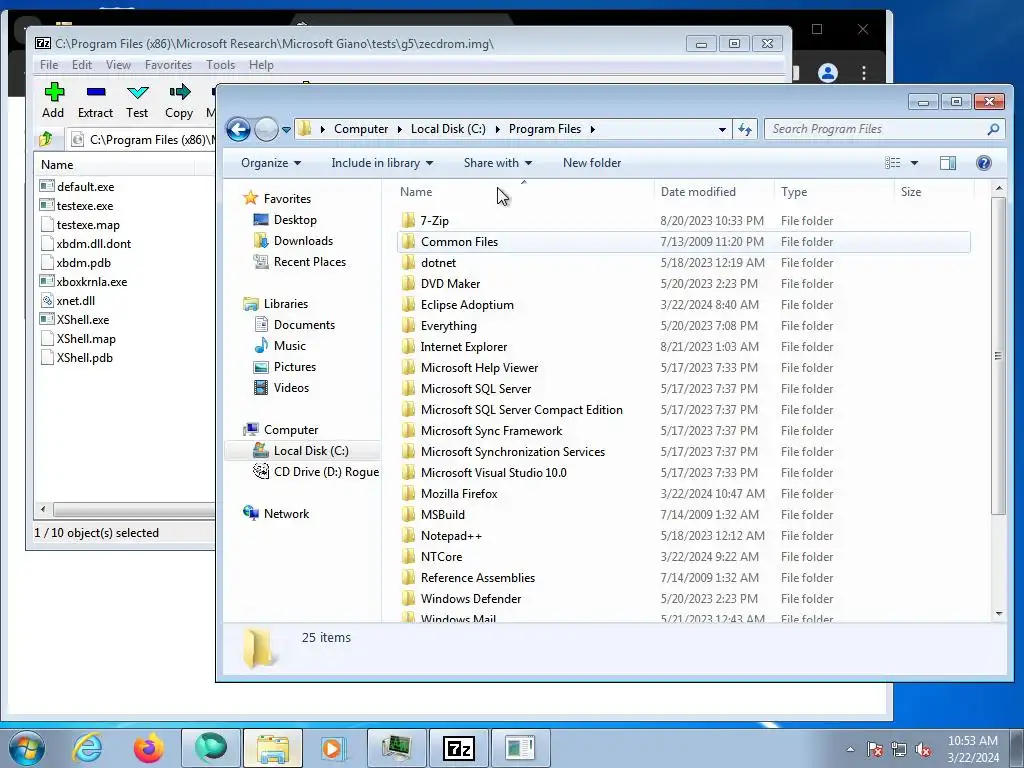This screenshot has height=768, width=1024.
Task: Sort by Size column header
Action: 934,192
